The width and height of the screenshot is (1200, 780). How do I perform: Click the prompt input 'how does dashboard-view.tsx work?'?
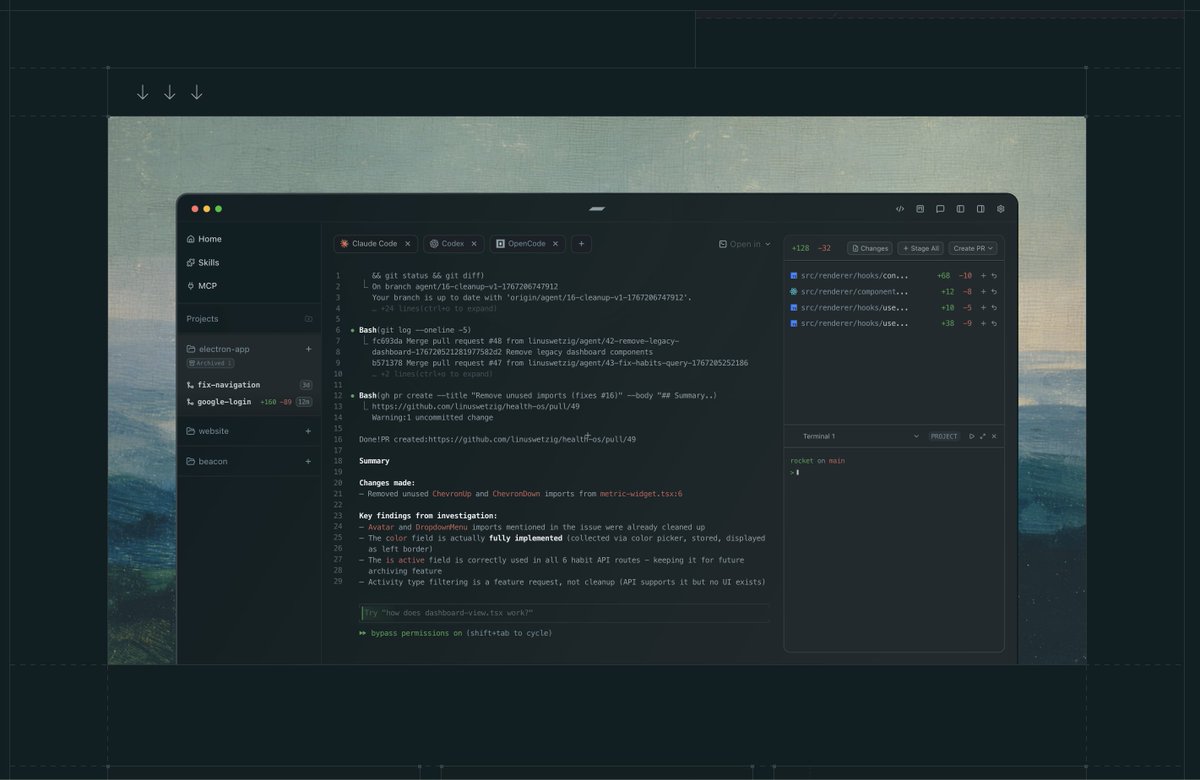565,613
